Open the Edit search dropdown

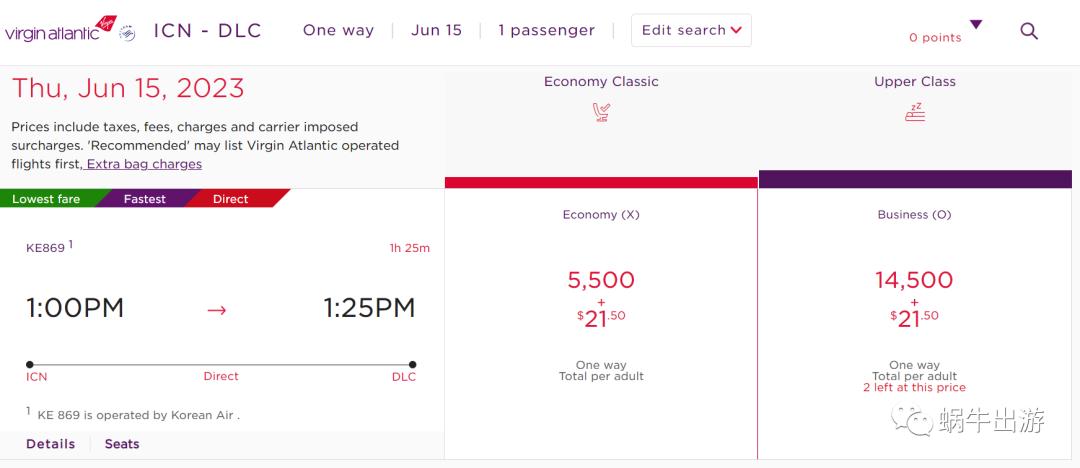click(x=691, y=30)
